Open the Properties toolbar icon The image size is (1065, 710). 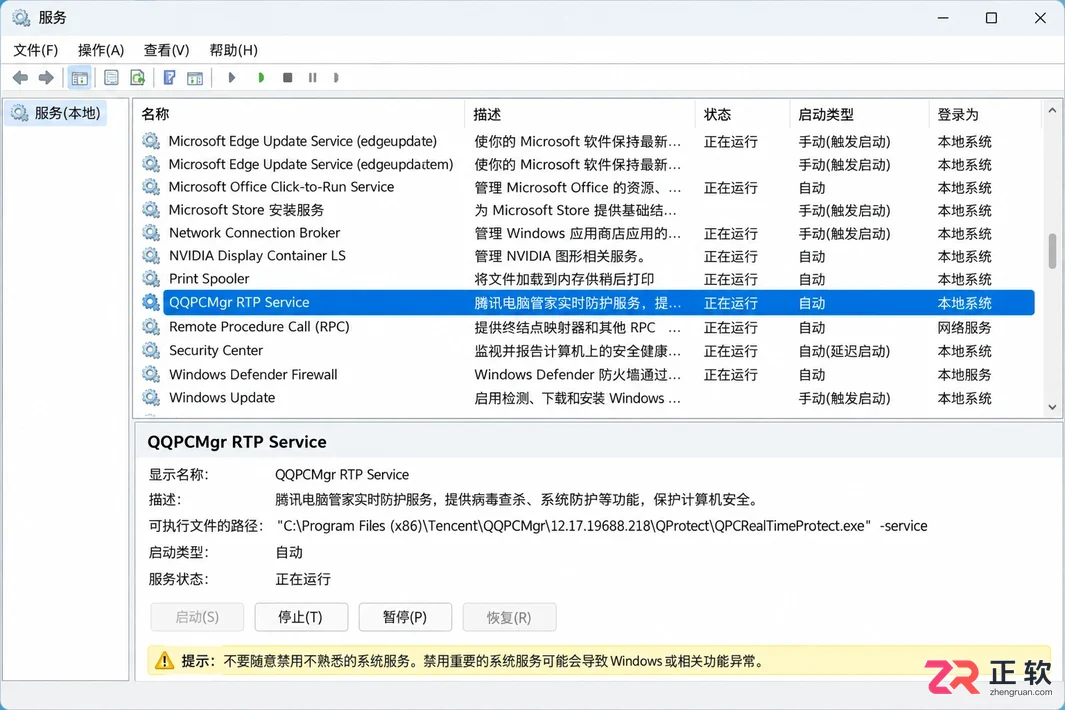pos(111,77)
